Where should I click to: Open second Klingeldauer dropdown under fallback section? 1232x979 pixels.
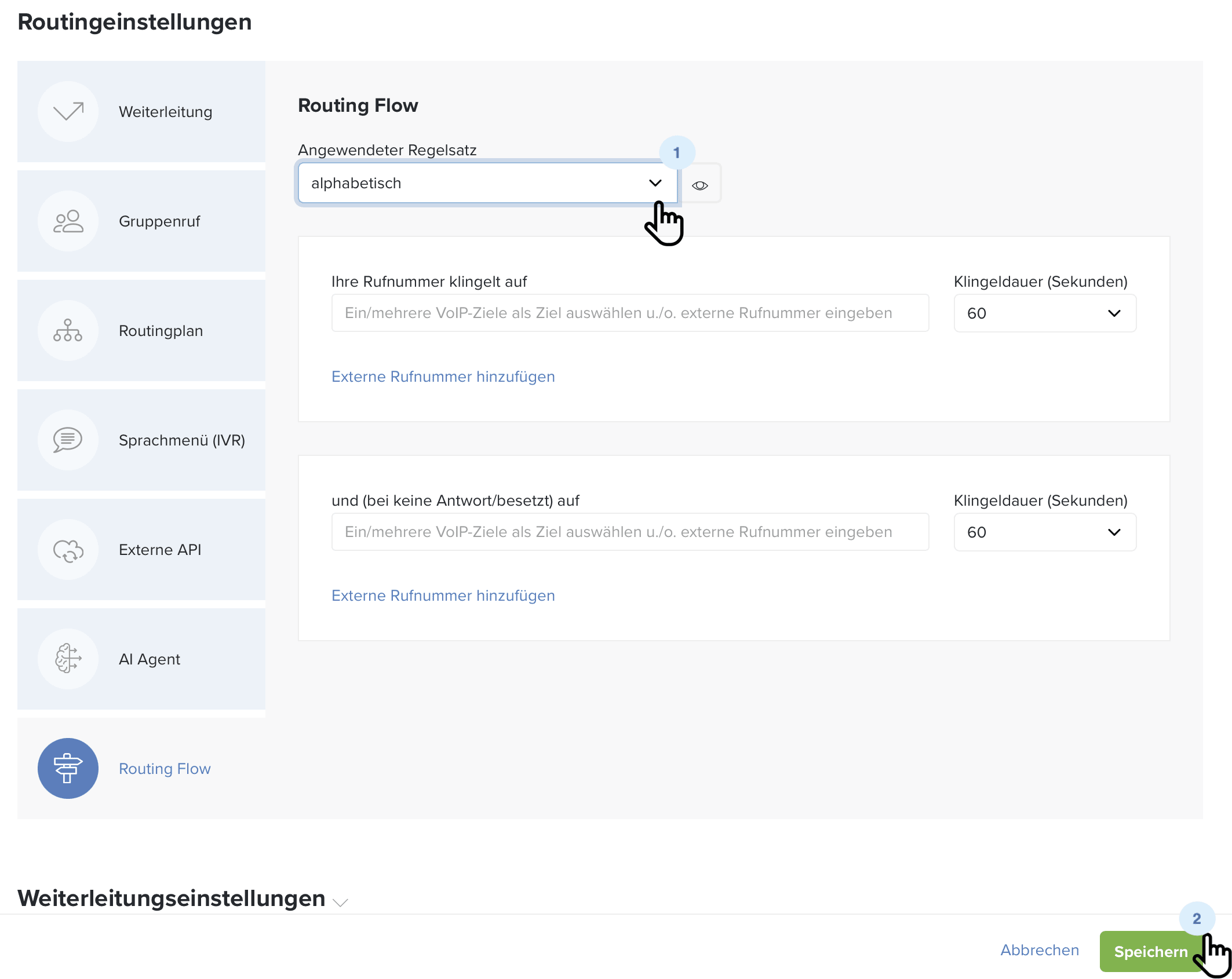(x=1044, y=532)
